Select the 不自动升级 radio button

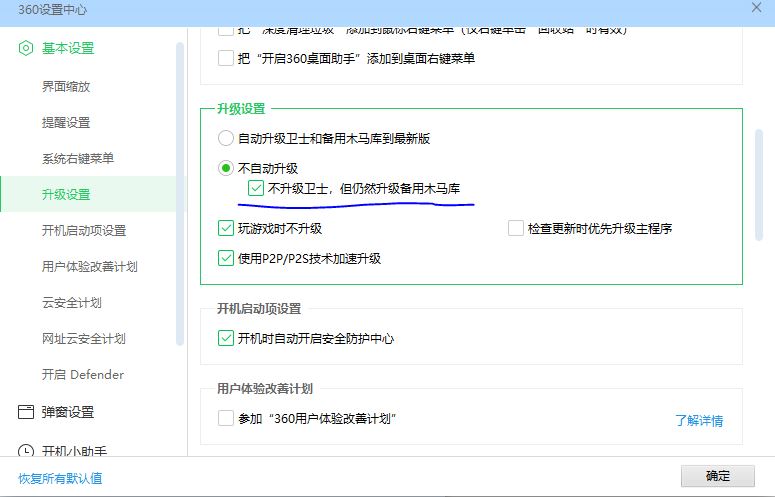point(225,168)
